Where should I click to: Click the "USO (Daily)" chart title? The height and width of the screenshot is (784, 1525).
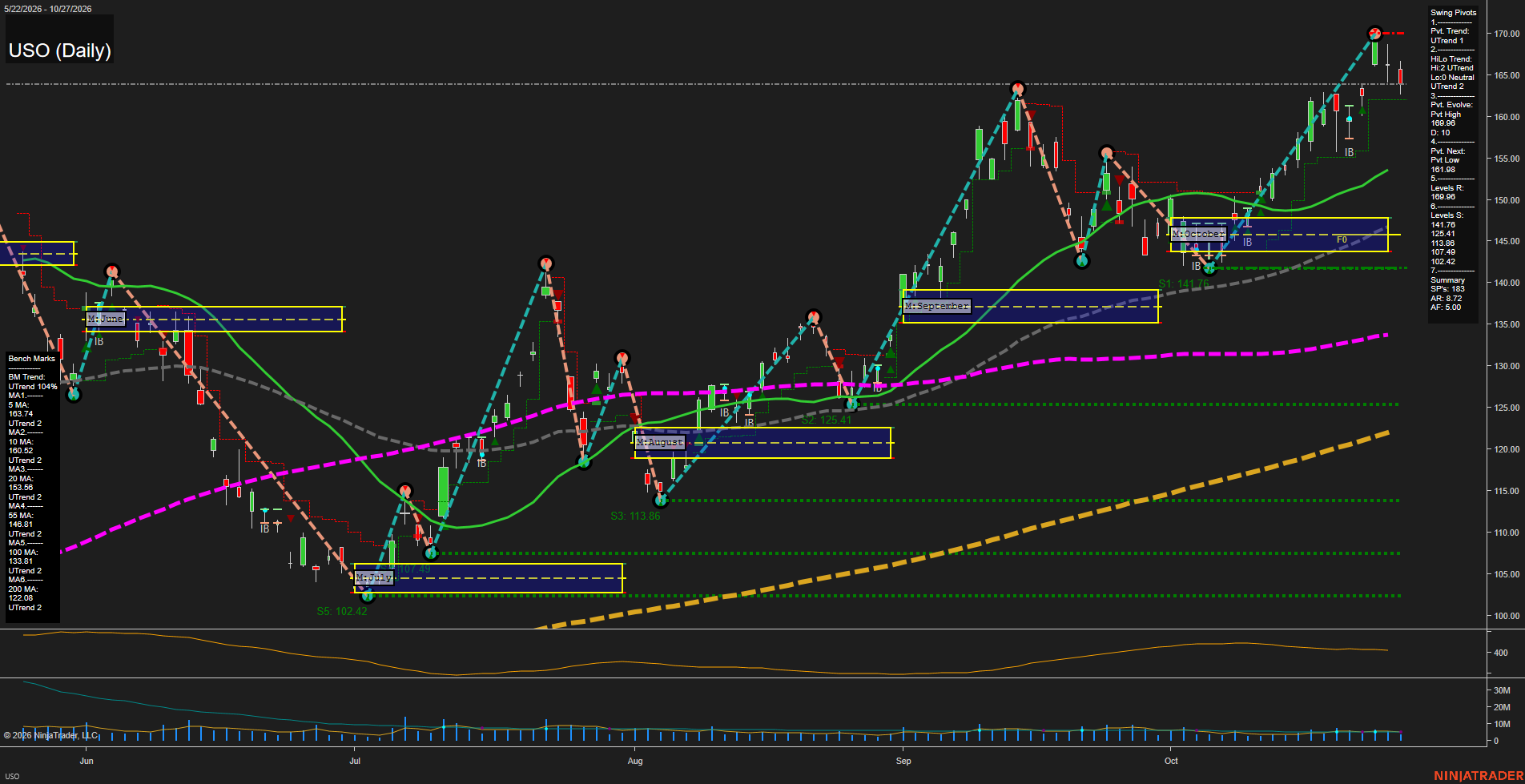click(x=60, y=50)
